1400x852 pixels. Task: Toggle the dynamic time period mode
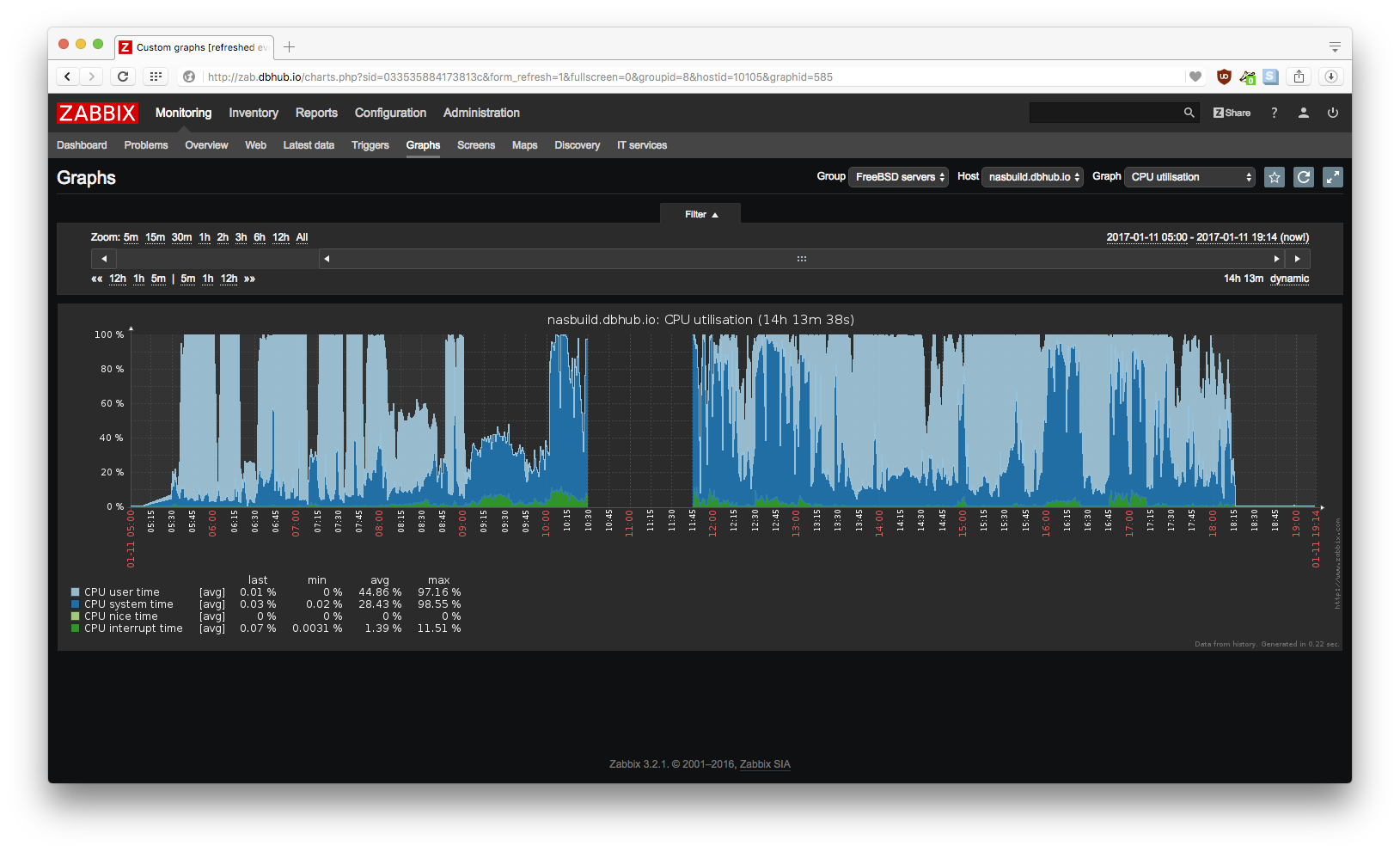(1289, 279)
